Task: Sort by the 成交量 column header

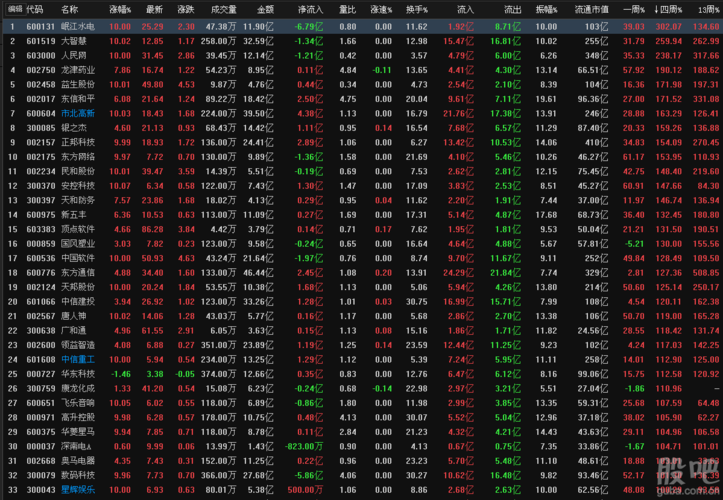Action: (224, 9)
